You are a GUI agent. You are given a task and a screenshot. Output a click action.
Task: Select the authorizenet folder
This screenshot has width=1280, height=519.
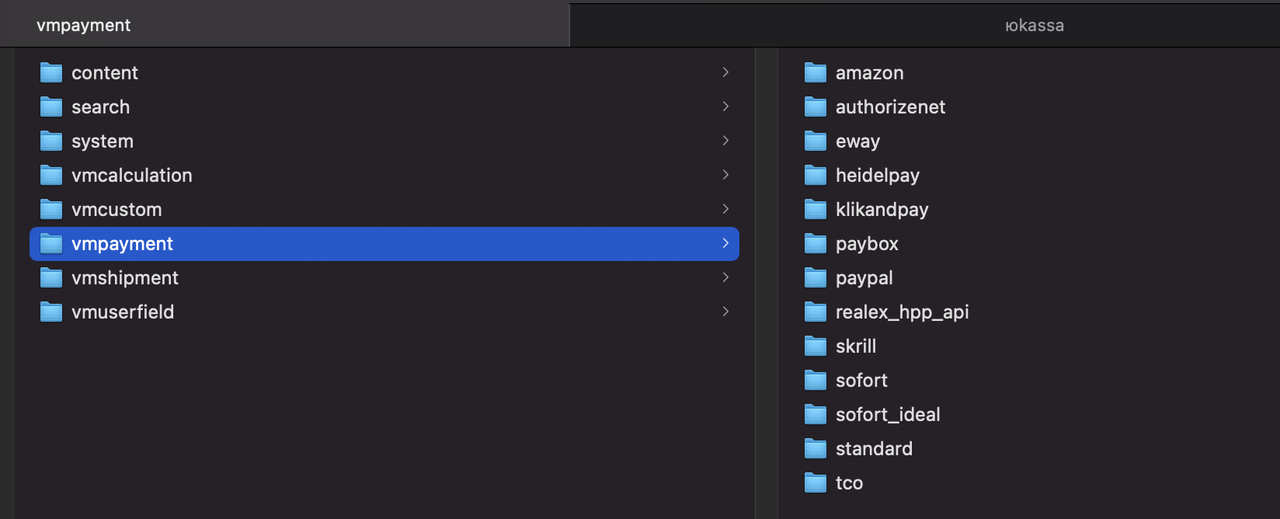pyautogui.click(x=890, y=107)
